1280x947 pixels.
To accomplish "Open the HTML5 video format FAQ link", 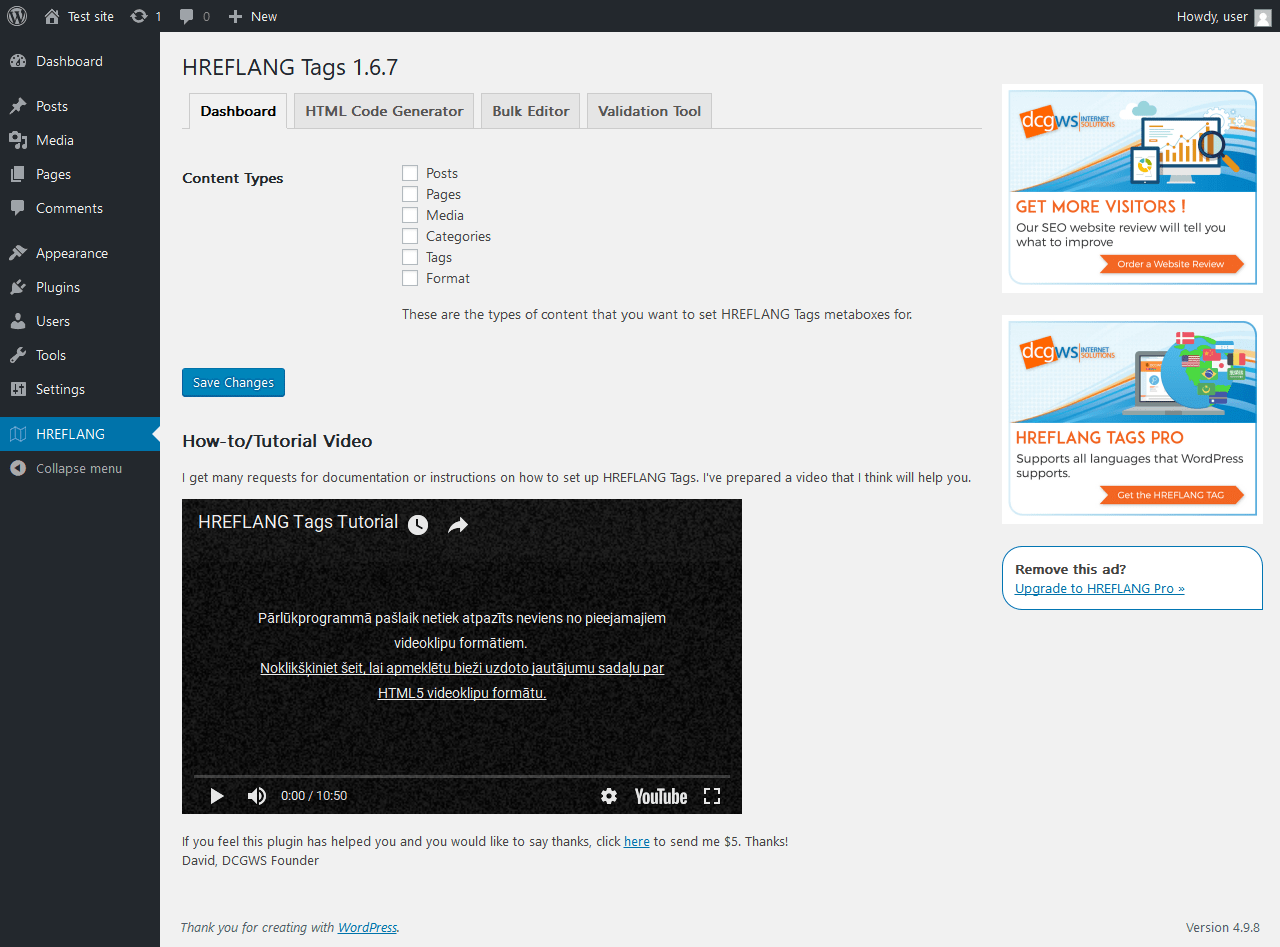I will point(462,680).
